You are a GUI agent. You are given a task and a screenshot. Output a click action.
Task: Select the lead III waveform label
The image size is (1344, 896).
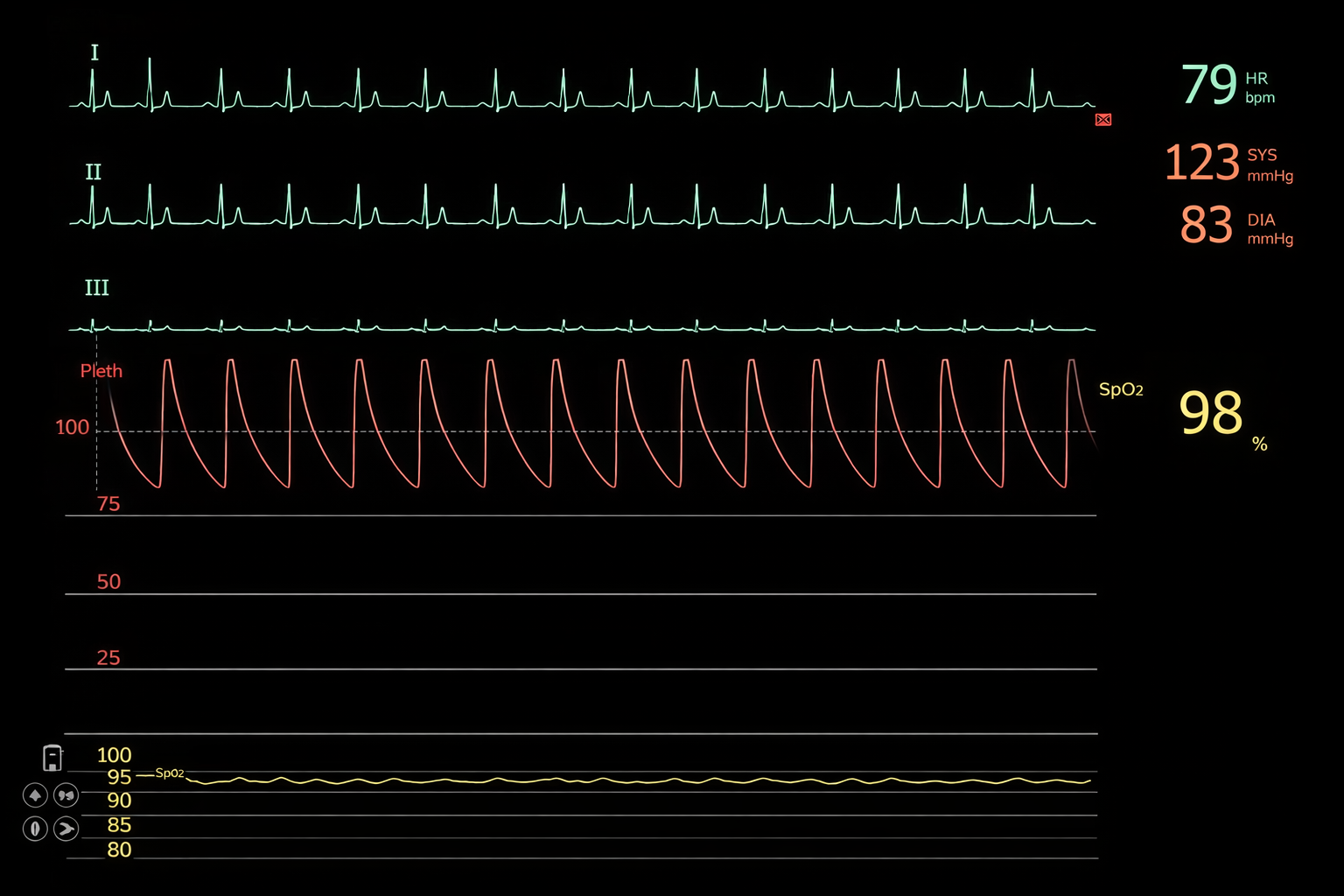tap(96, 288)
